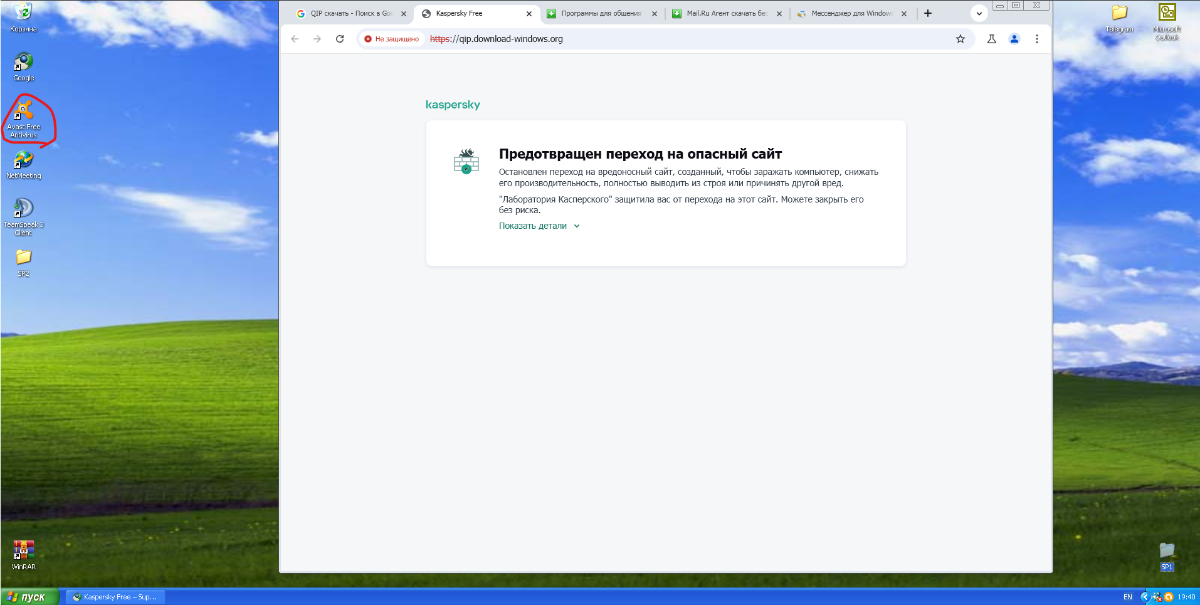This screenshot has height=605, width=1200.
Task: Switch to 'Мессенджер для Windows' tab
Action: [851, 14]
